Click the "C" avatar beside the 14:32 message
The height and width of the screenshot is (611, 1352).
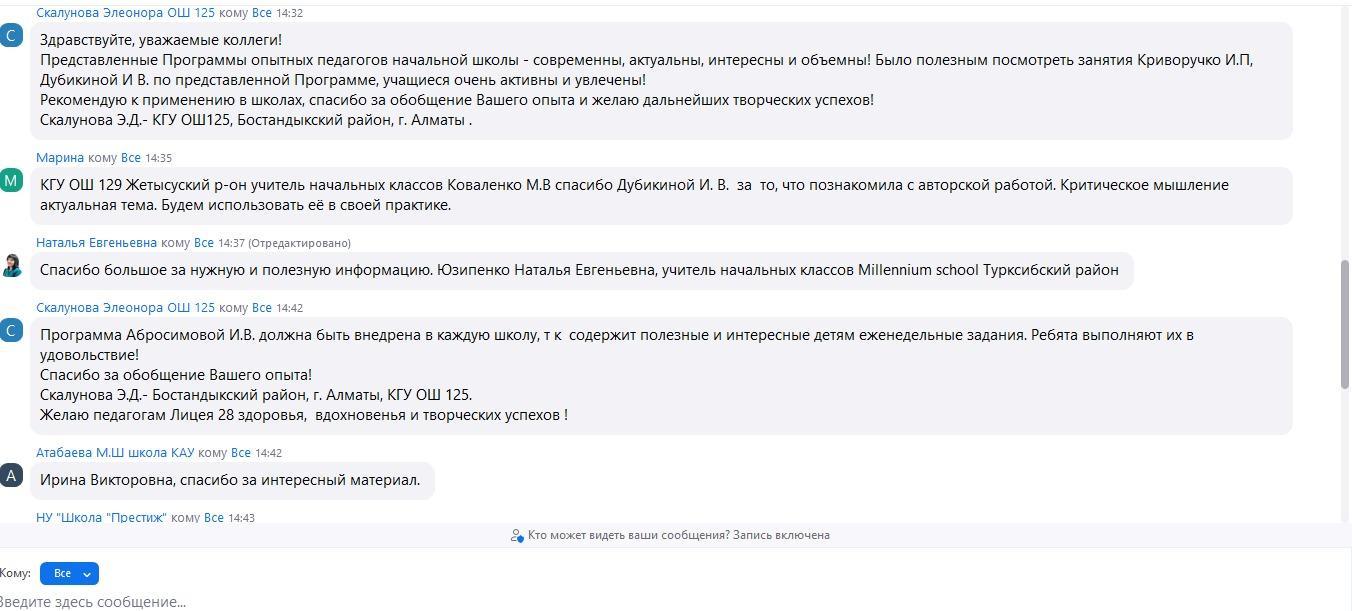pos(11,36)
